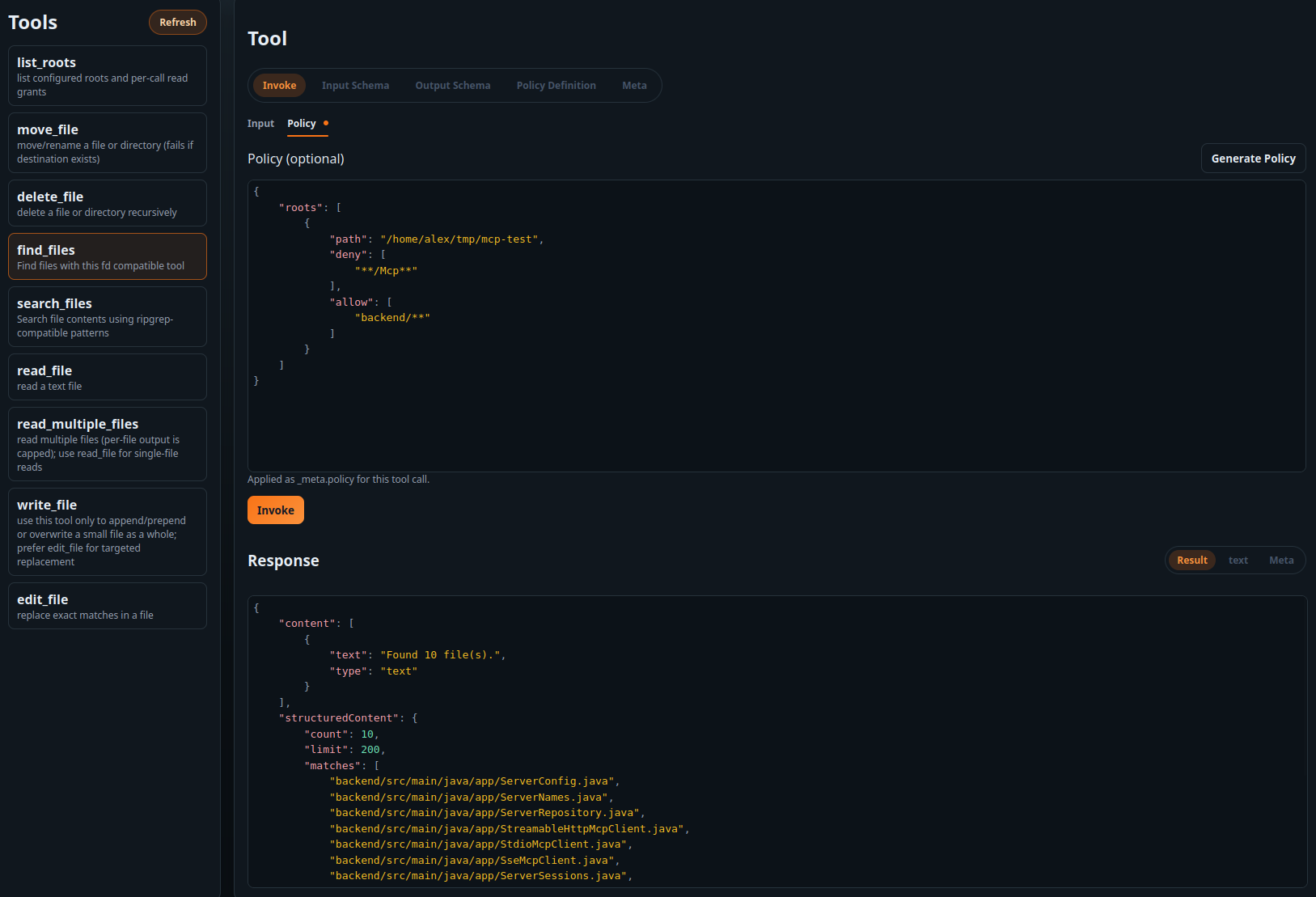Switch to the Input sub-tab
Screen dimensions: 1316x897
coord(260,123)
